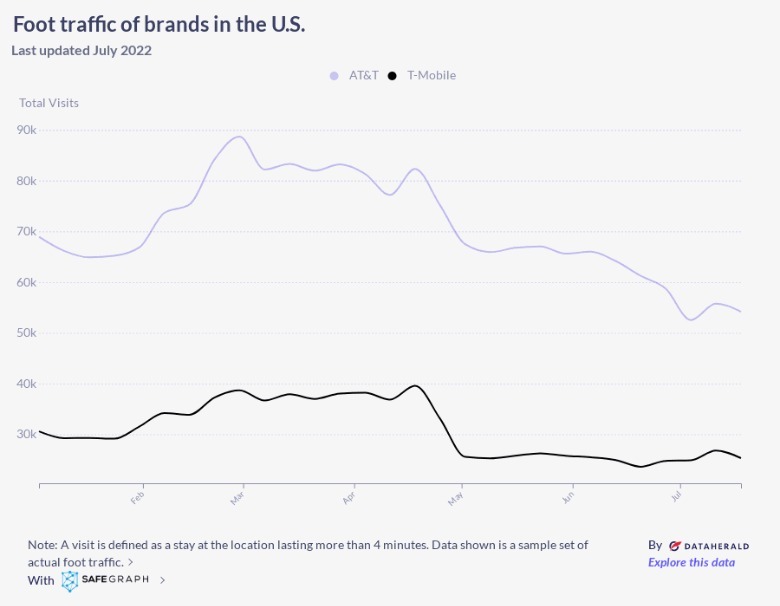Click the black T-Mobile legend dot
This screenshot has width=780, height=606.
click(393, 75)
